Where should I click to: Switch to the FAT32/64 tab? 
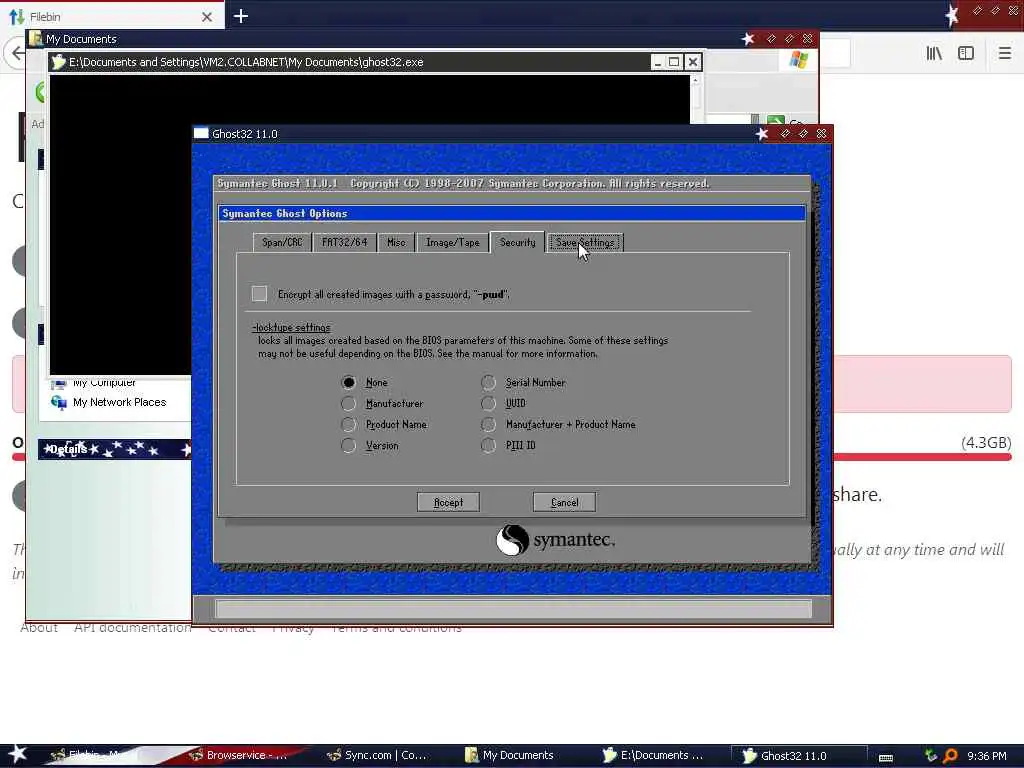tap(344, 242)
